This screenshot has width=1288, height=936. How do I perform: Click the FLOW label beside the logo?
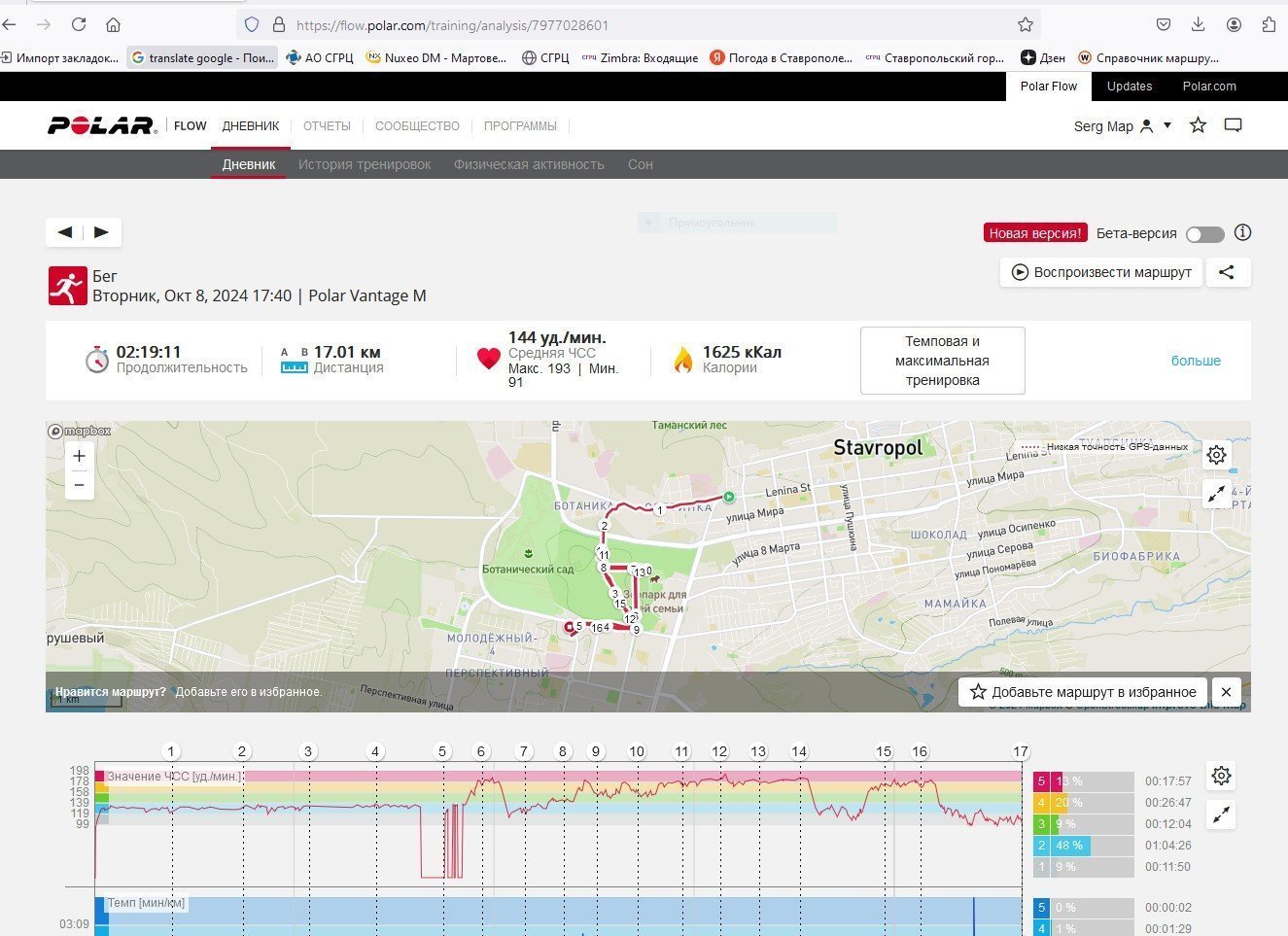click(191, 126)
